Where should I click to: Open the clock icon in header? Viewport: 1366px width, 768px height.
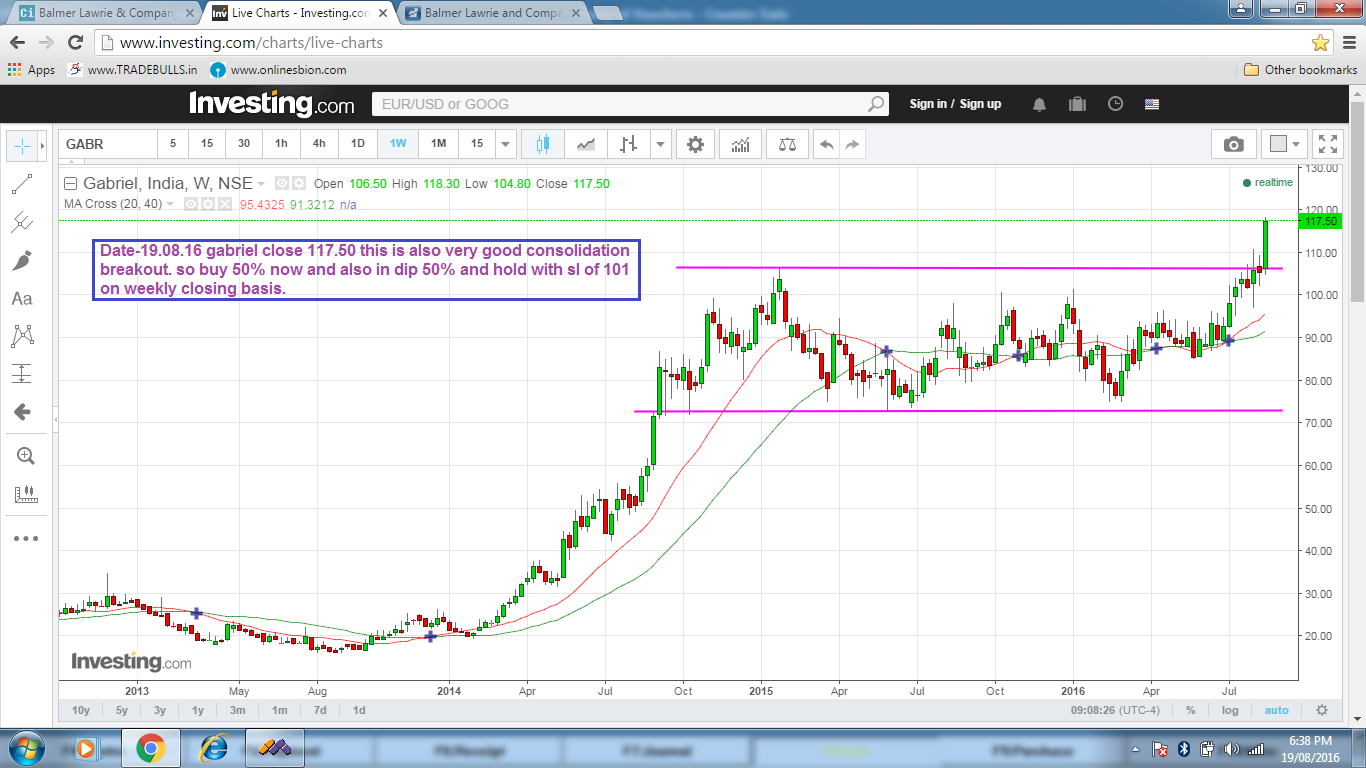point(1116,104)
